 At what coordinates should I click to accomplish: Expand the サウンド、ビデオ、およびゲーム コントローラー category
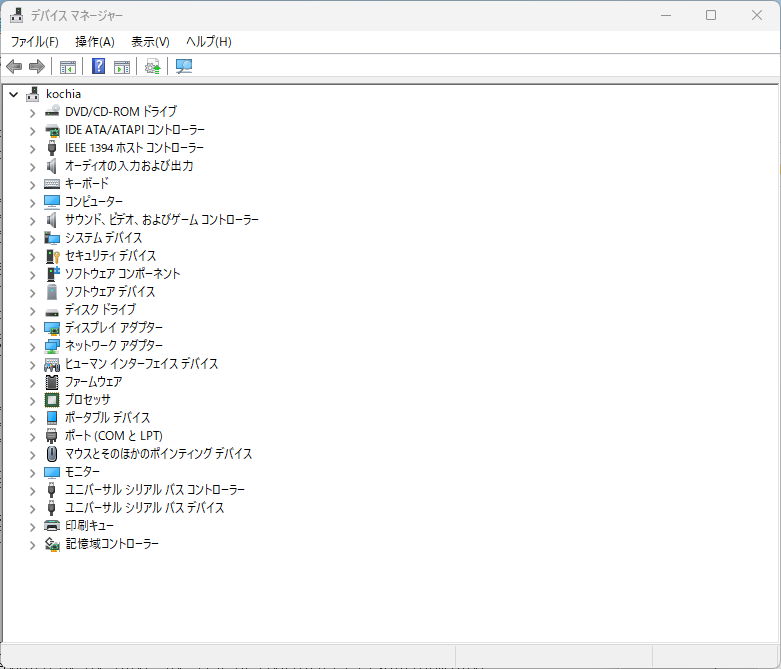(32, 221)
